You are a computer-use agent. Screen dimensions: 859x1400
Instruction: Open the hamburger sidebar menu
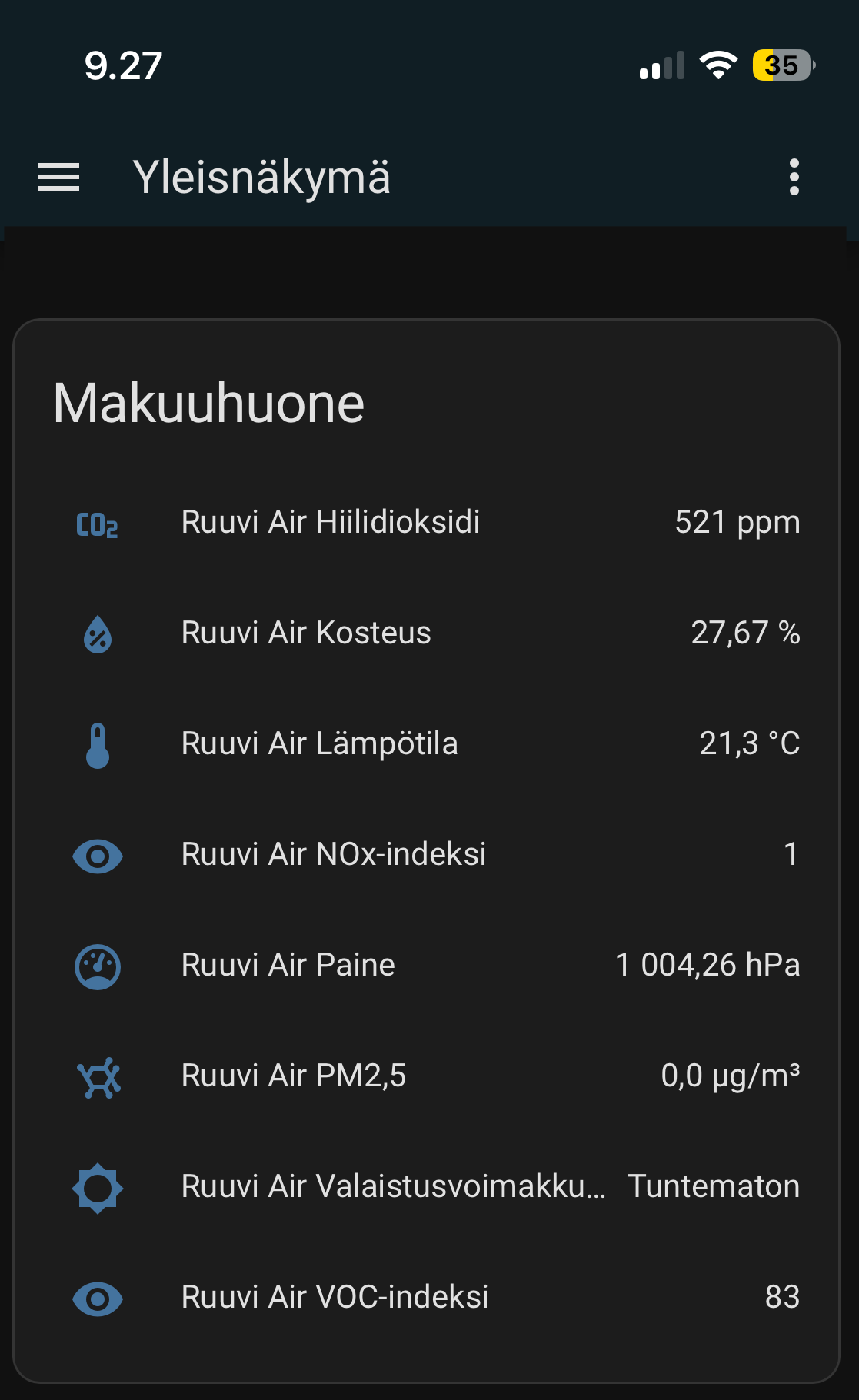tap(58, 178)
